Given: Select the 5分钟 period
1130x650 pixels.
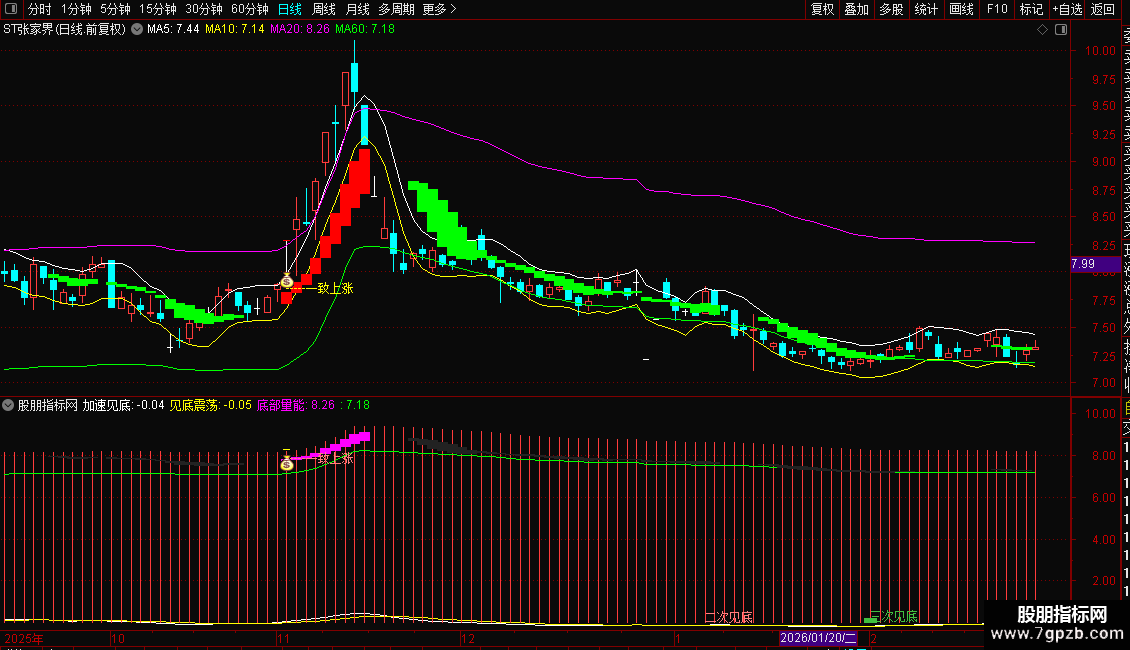Looking at the screenshot, I should 115,9.
